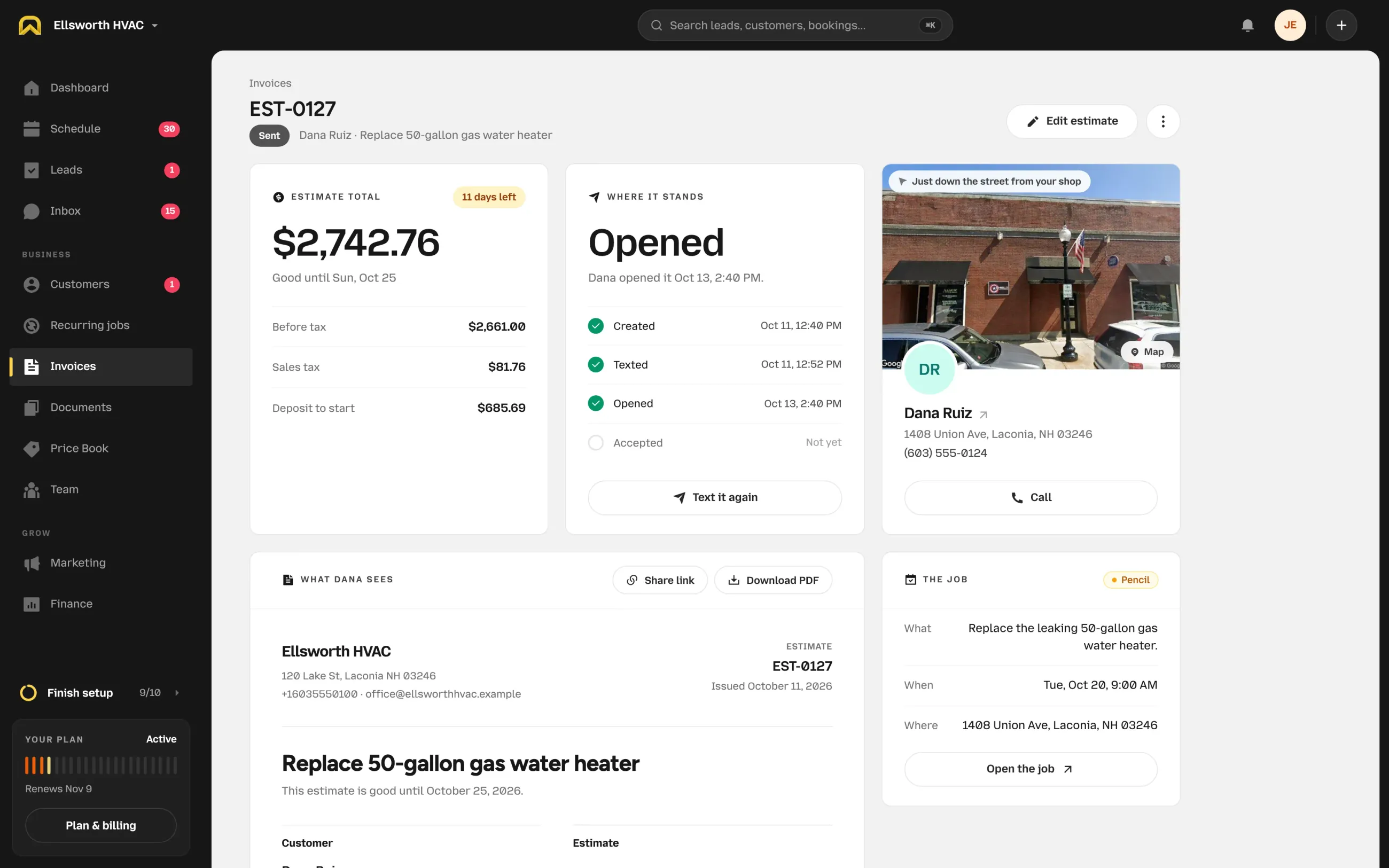The width and height of the screenshot is (1389, 868).
Task: Click the plus create button
Action: [x=1341, y=25]
